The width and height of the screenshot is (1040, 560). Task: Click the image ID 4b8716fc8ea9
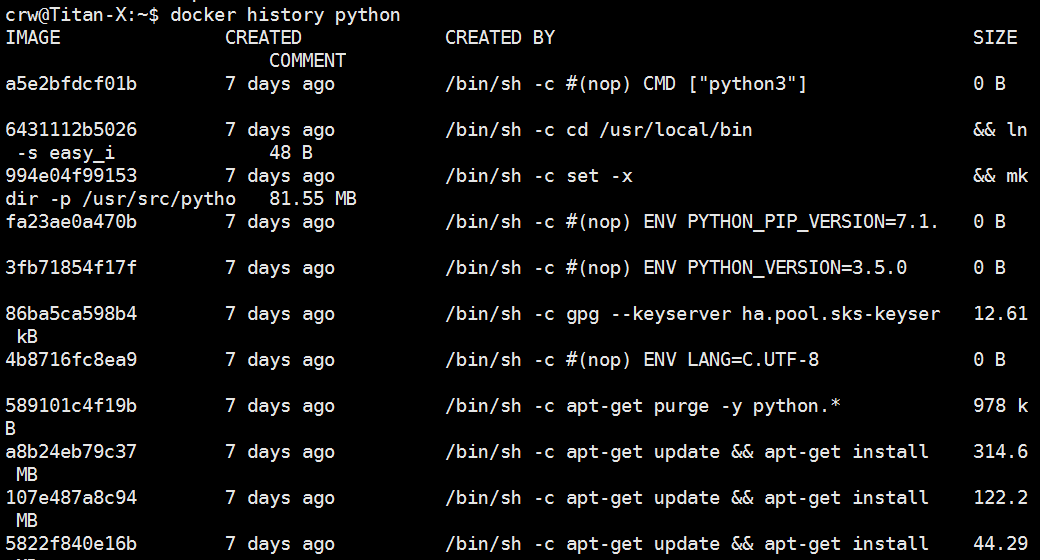[x=71, y=360]
